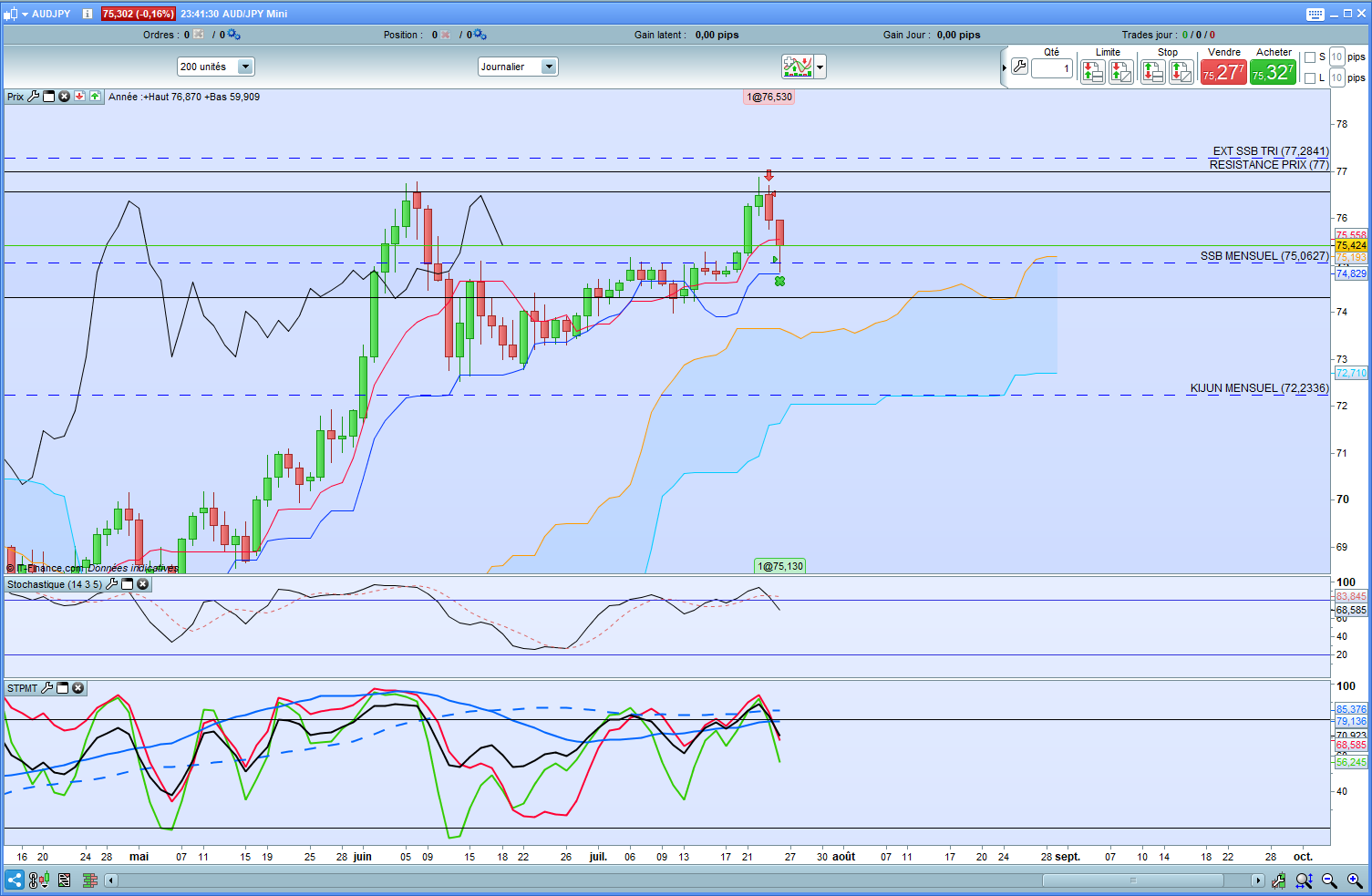
Task: Open the 200 unités dropdown
Action: coord(216,67)
